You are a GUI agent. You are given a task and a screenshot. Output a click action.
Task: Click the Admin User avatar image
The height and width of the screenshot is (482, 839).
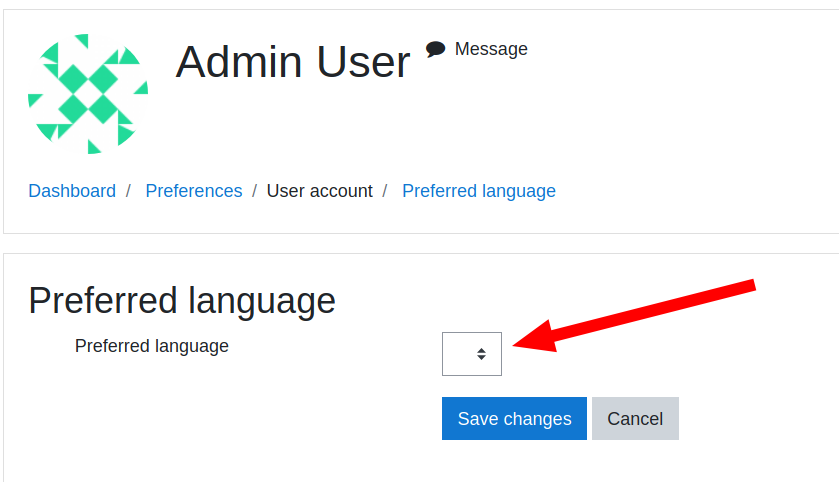click(88, 94)
